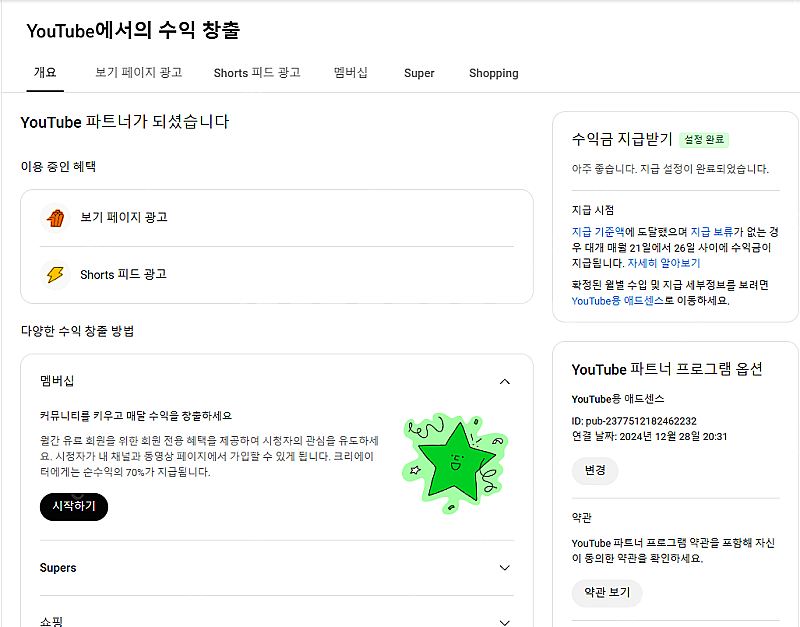
Task: Click the 다양한 수익 창출 방법 heading
Action: (x=78, y=331)
